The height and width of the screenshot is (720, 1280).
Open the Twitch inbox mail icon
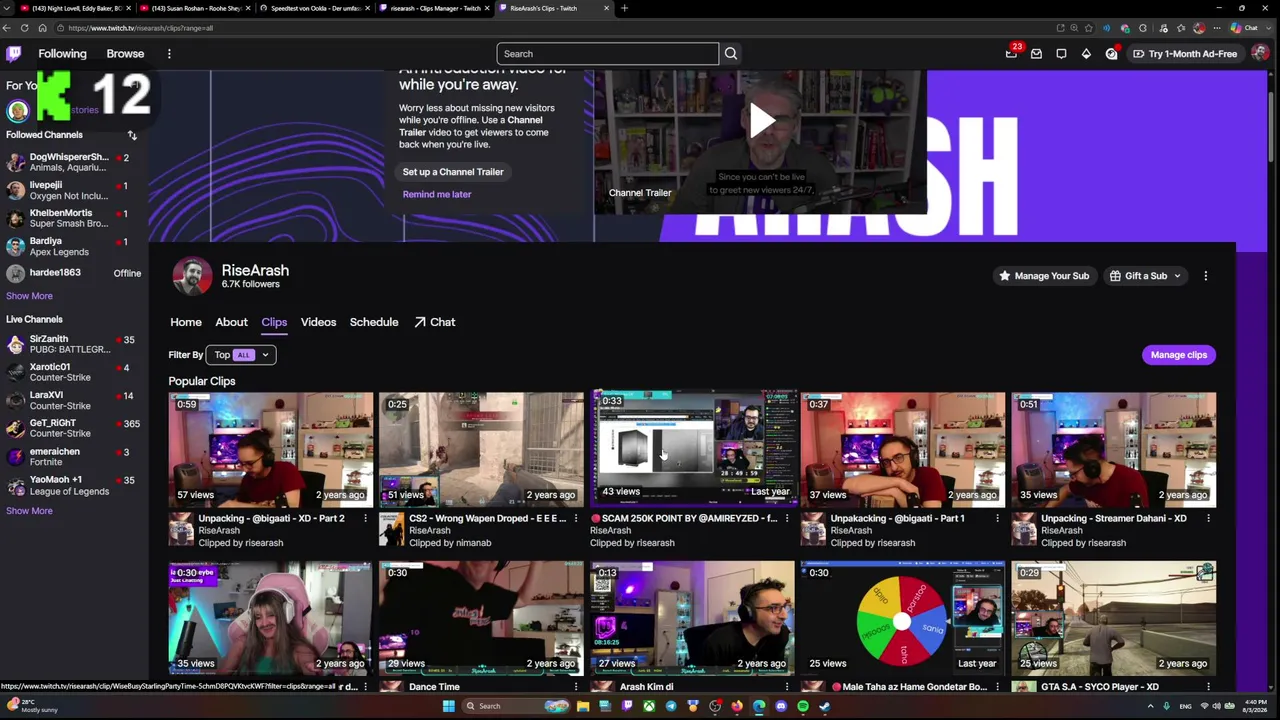click(1036, 54)
